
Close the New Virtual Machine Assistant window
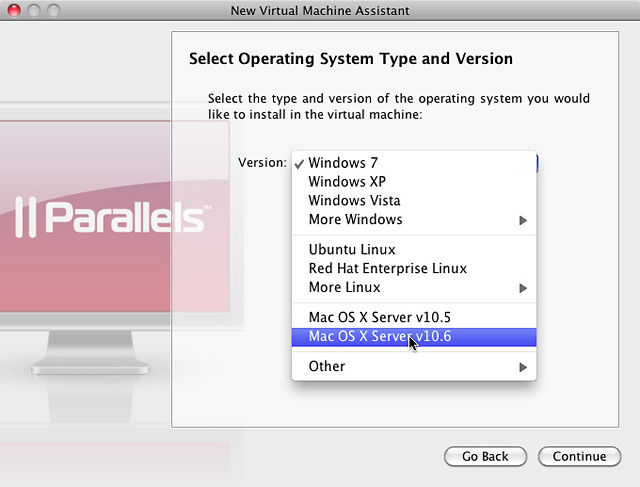pyautogui.click(x=14, y=10)
